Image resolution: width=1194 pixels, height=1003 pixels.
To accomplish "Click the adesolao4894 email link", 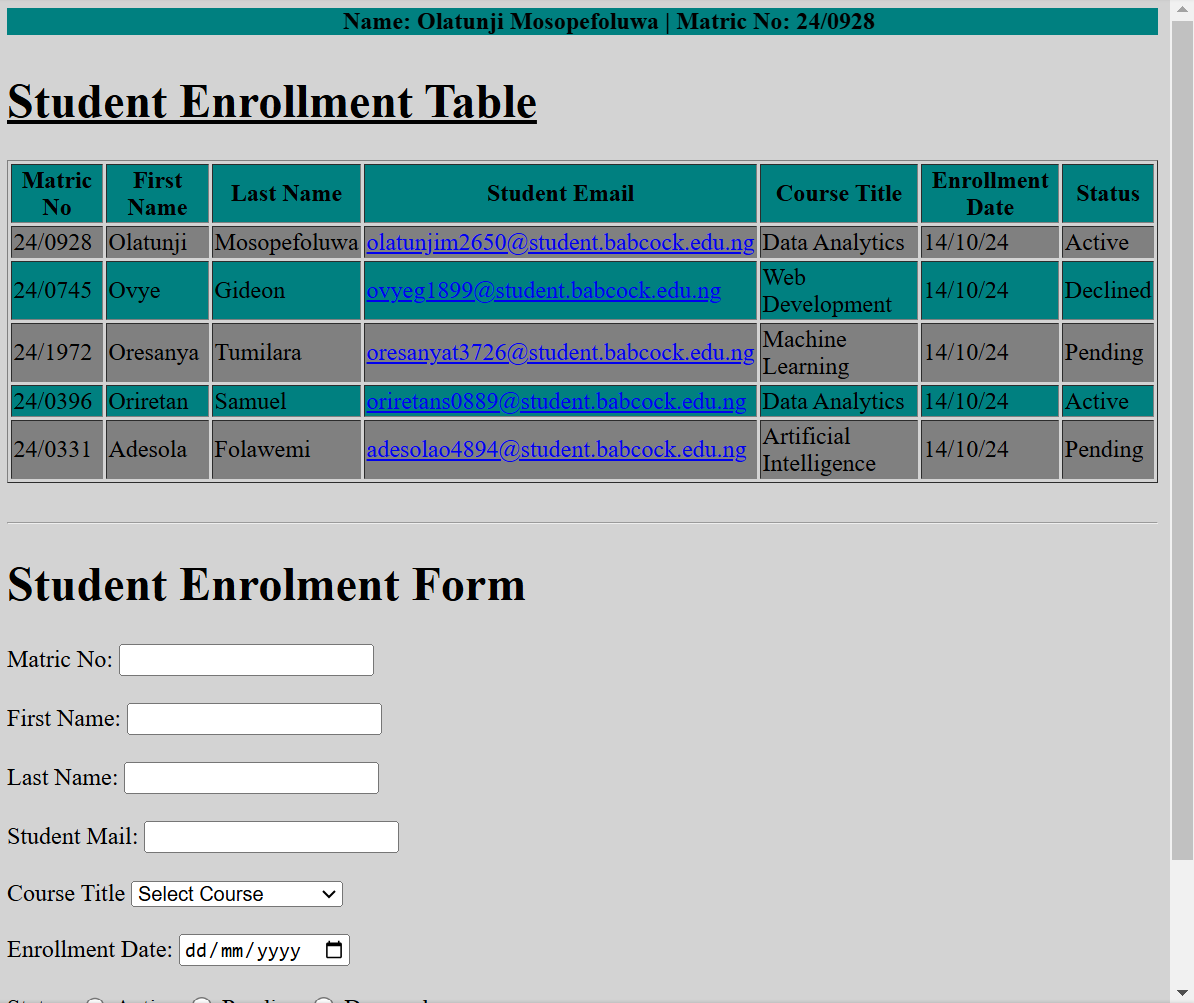I will click(556, 450).
